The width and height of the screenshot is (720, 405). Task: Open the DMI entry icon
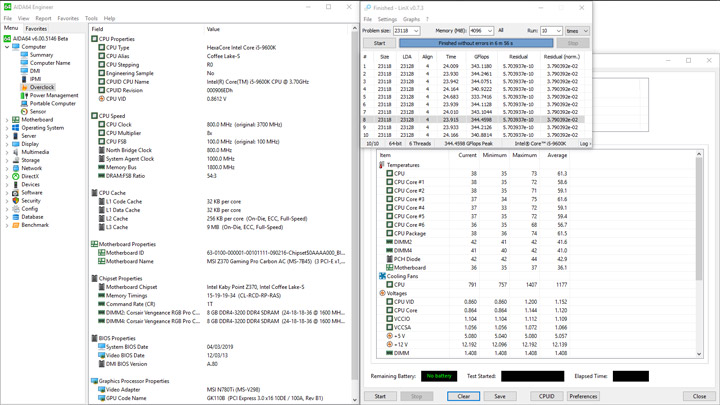point(24,71)
